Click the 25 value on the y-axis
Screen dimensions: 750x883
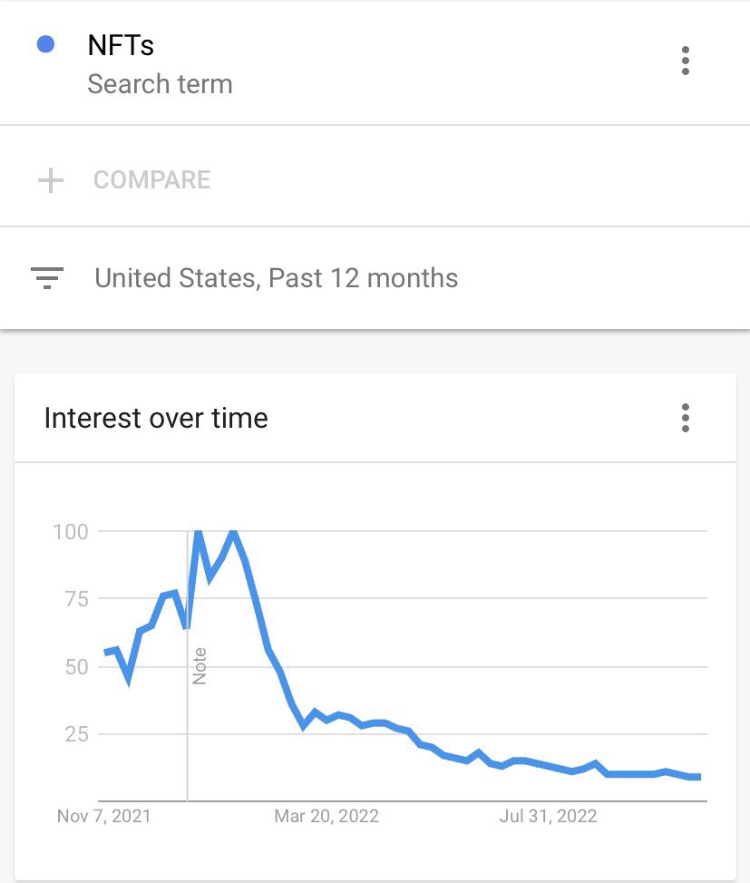tap(76, 735)
